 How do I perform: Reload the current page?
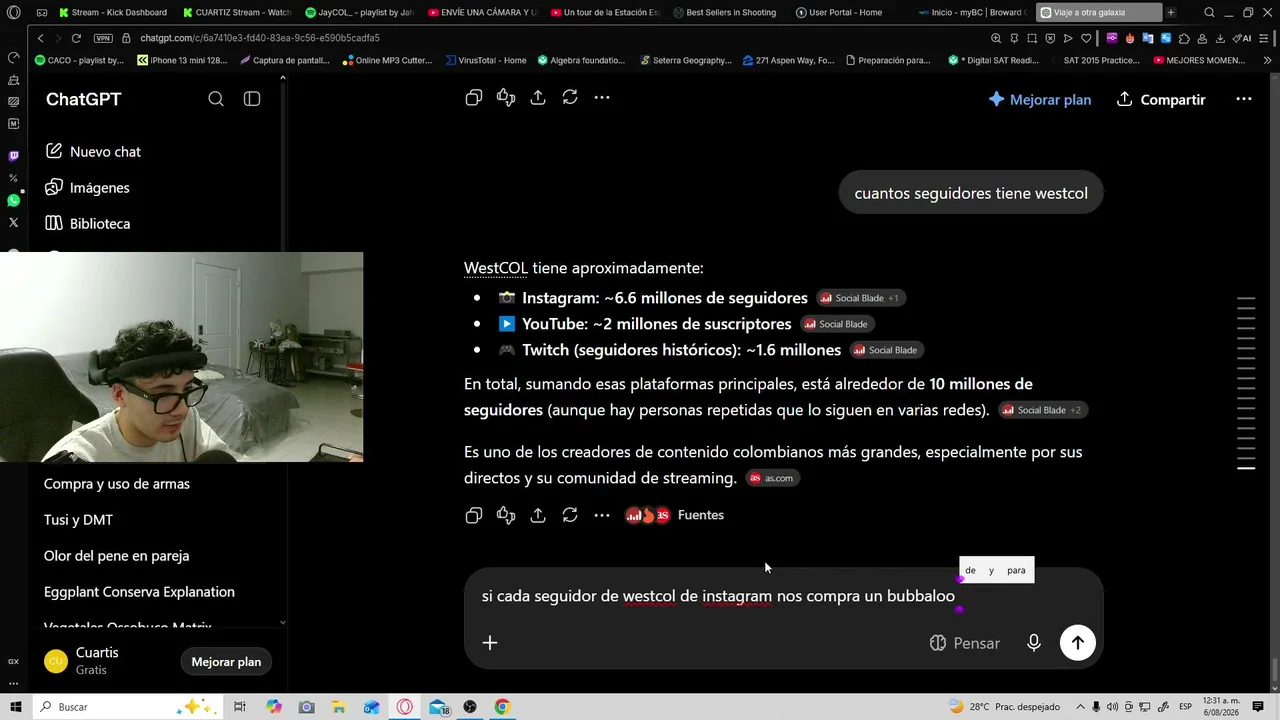point(76,38)
